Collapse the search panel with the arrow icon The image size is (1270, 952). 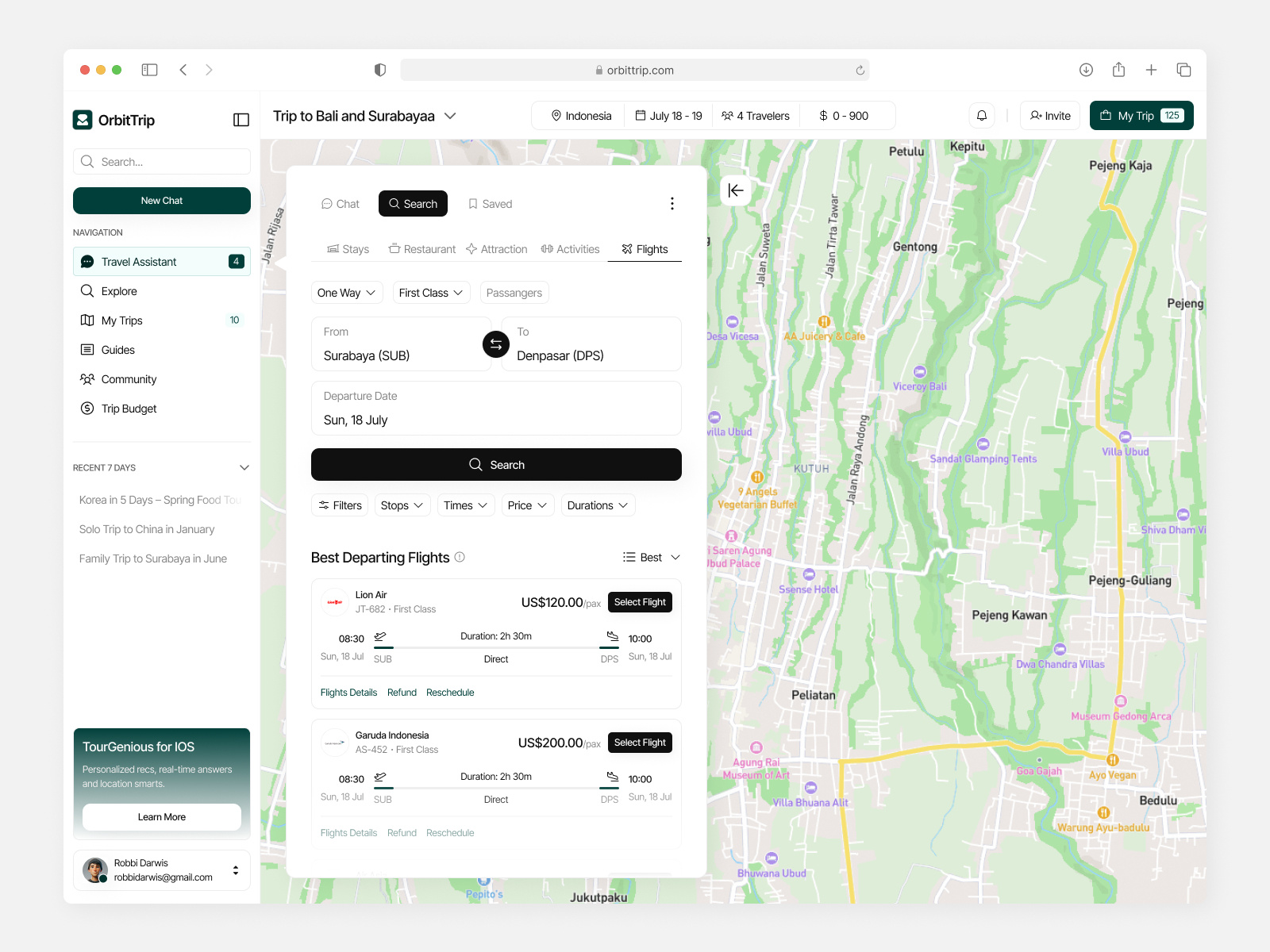click(736, 190)
